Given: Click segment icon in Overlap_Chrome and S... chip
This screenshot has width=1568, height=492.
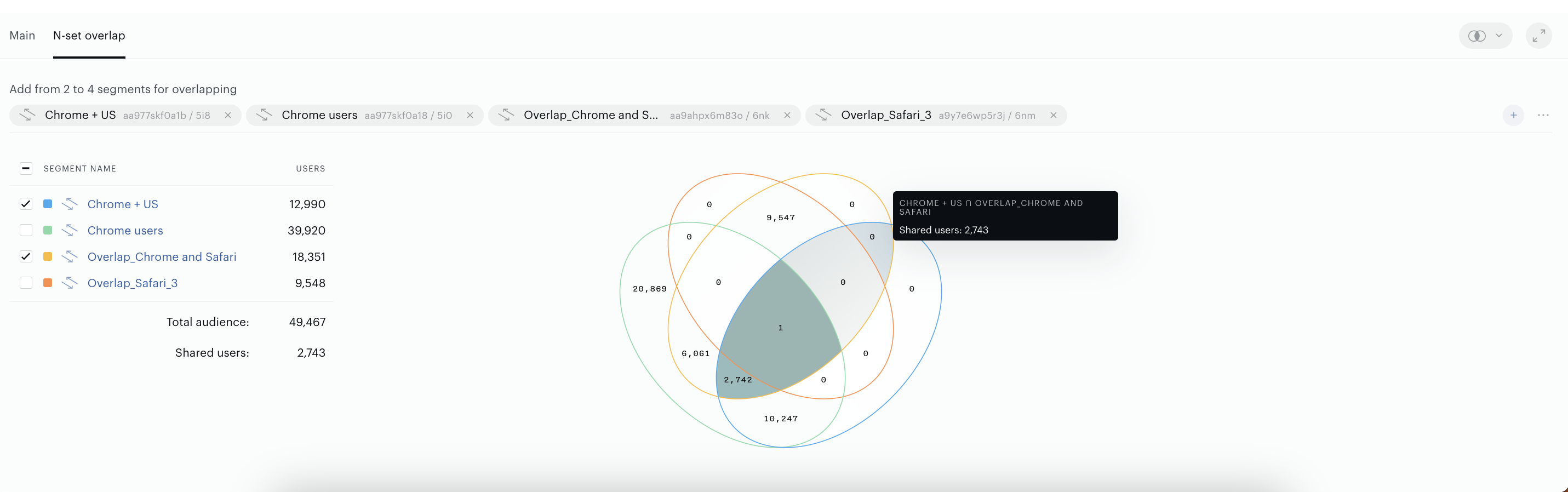Looking at the screenshot, I should point(506,115).
